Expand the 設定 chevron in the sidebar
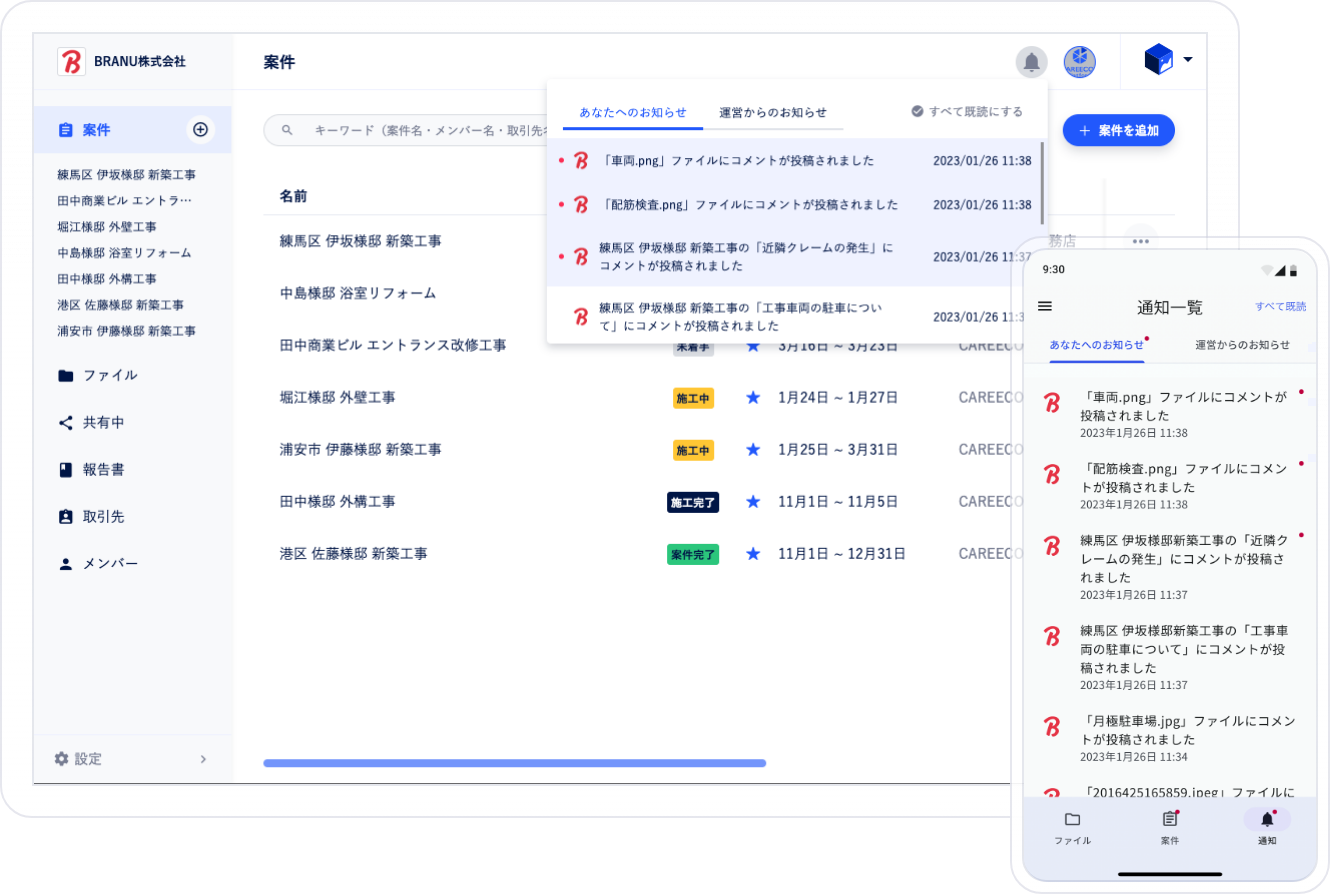This screenshot has height=894, width=1330. (203, 758)
